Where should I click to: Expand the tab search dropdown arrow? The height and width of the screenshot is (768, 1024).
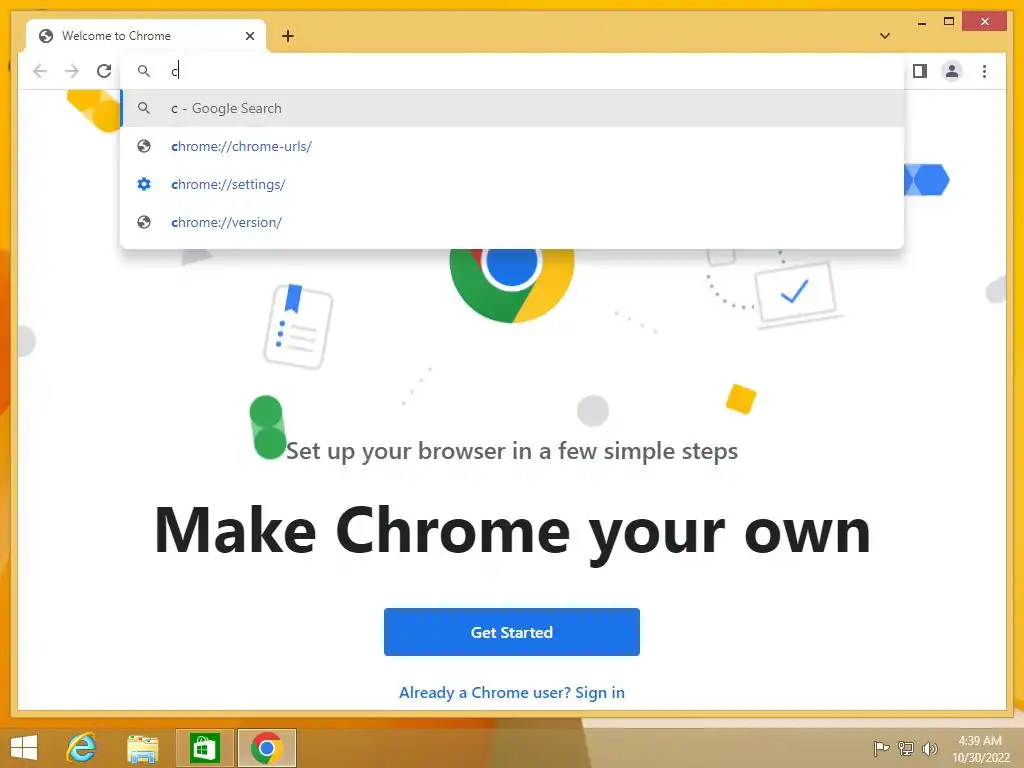click(884, 36)
